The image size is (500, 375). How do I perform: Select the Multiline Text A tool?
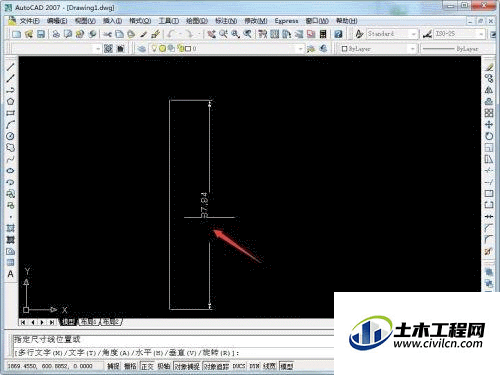click(10, 274)
